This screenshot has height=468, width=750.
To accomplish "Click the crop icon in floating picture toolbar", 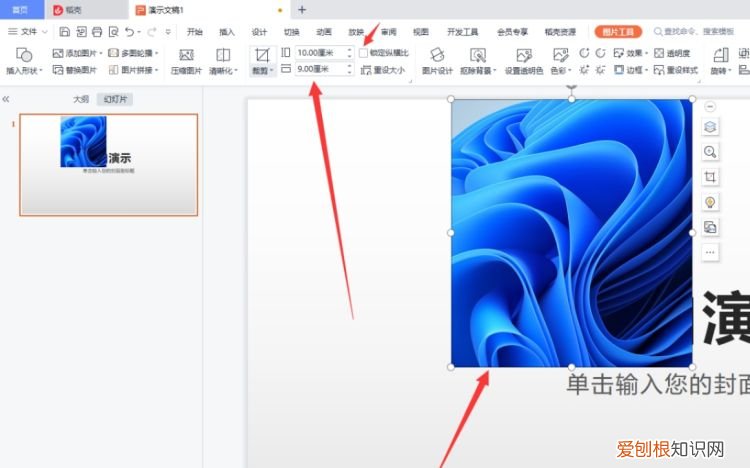I will [x=710, y=177].
